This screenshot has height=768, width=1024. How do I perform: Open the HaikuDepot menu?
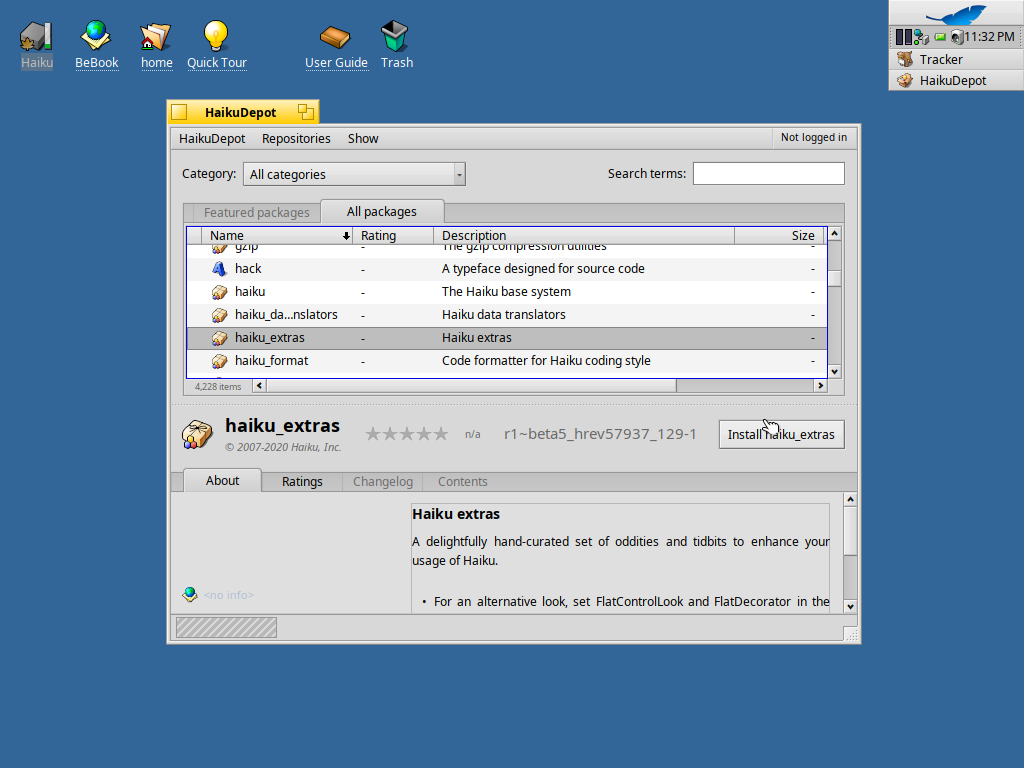coord(212,138)
